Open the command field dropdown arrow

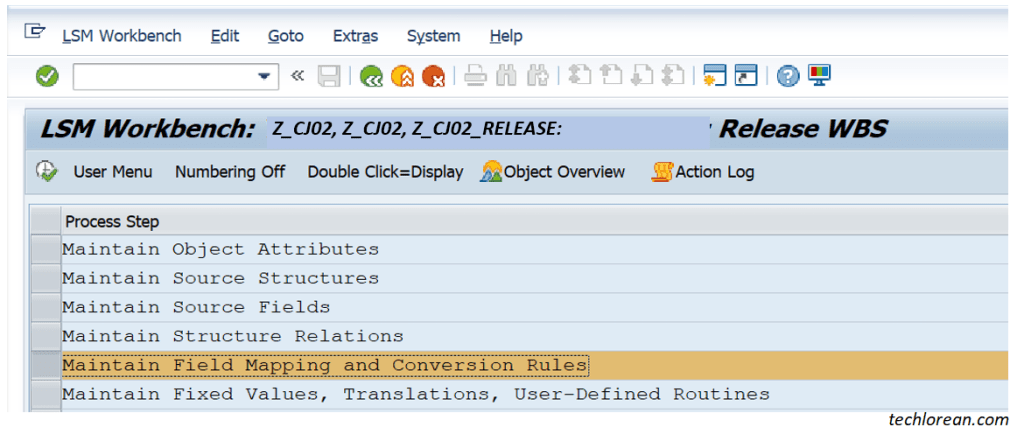tap(264, 77)
